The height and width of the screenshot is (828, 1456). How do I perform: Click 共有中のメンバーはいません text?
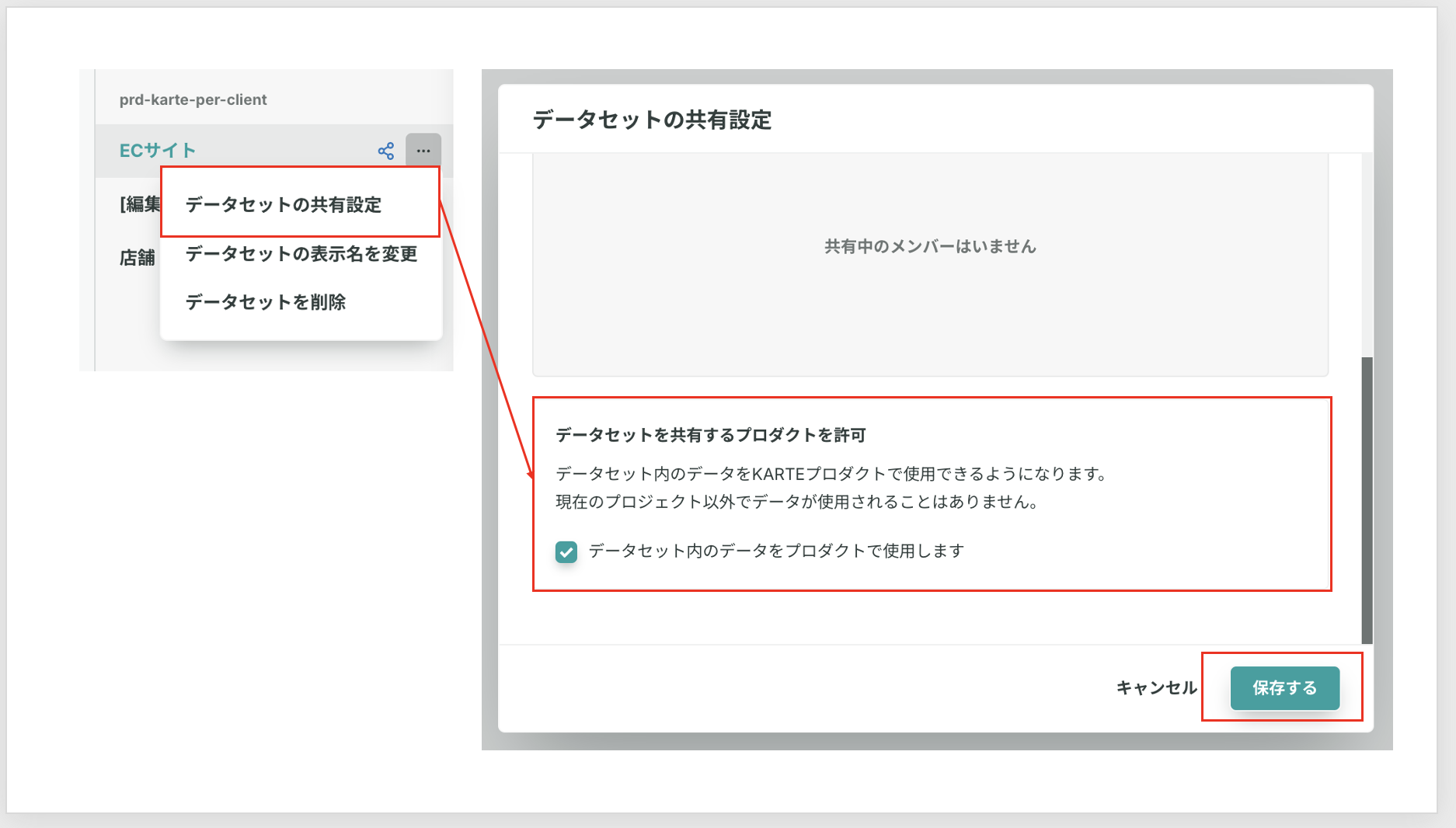930,246
